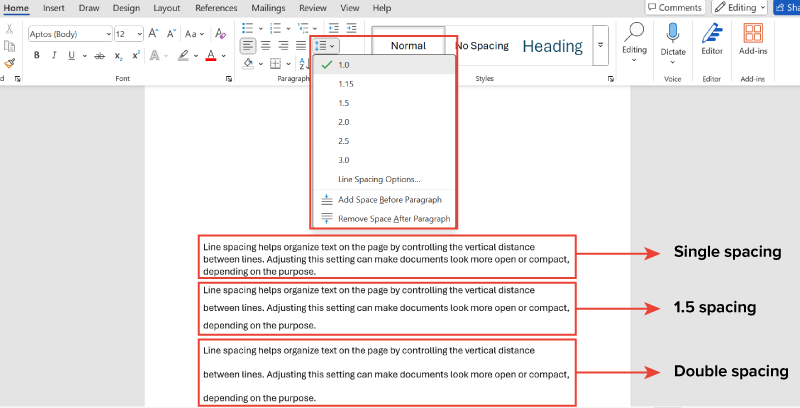
Task: Open the Comments button
Action: (x=675, y=7)
